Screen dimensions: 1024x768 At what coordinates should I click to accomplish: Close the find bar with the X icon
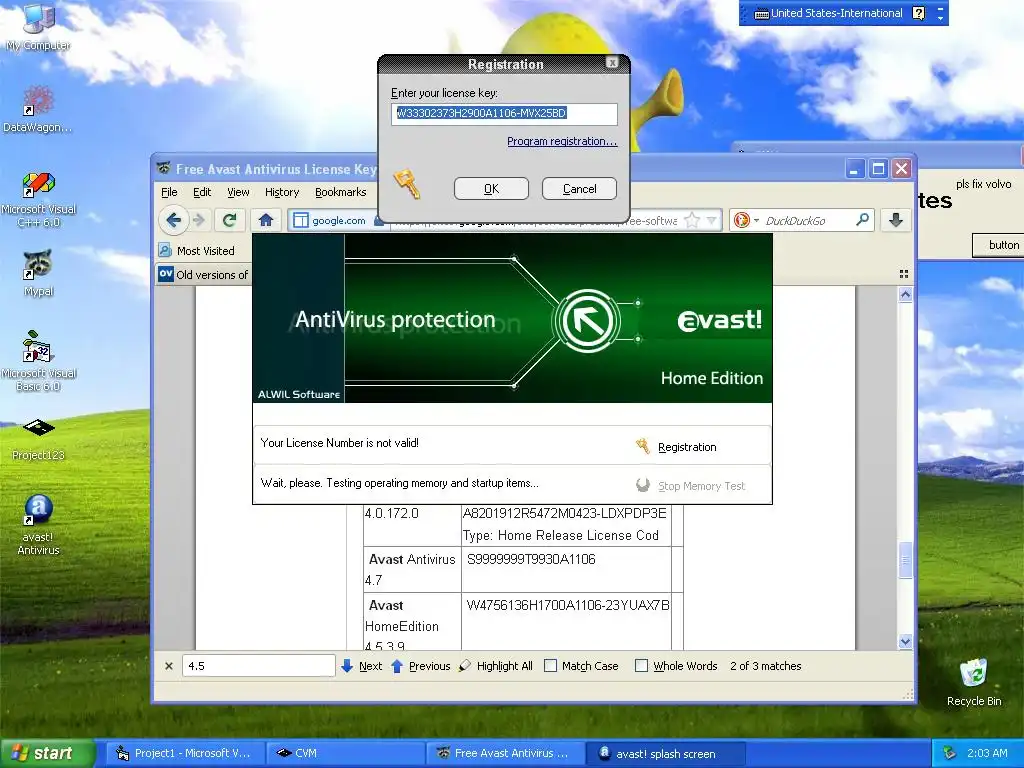[x=168, y=666]
